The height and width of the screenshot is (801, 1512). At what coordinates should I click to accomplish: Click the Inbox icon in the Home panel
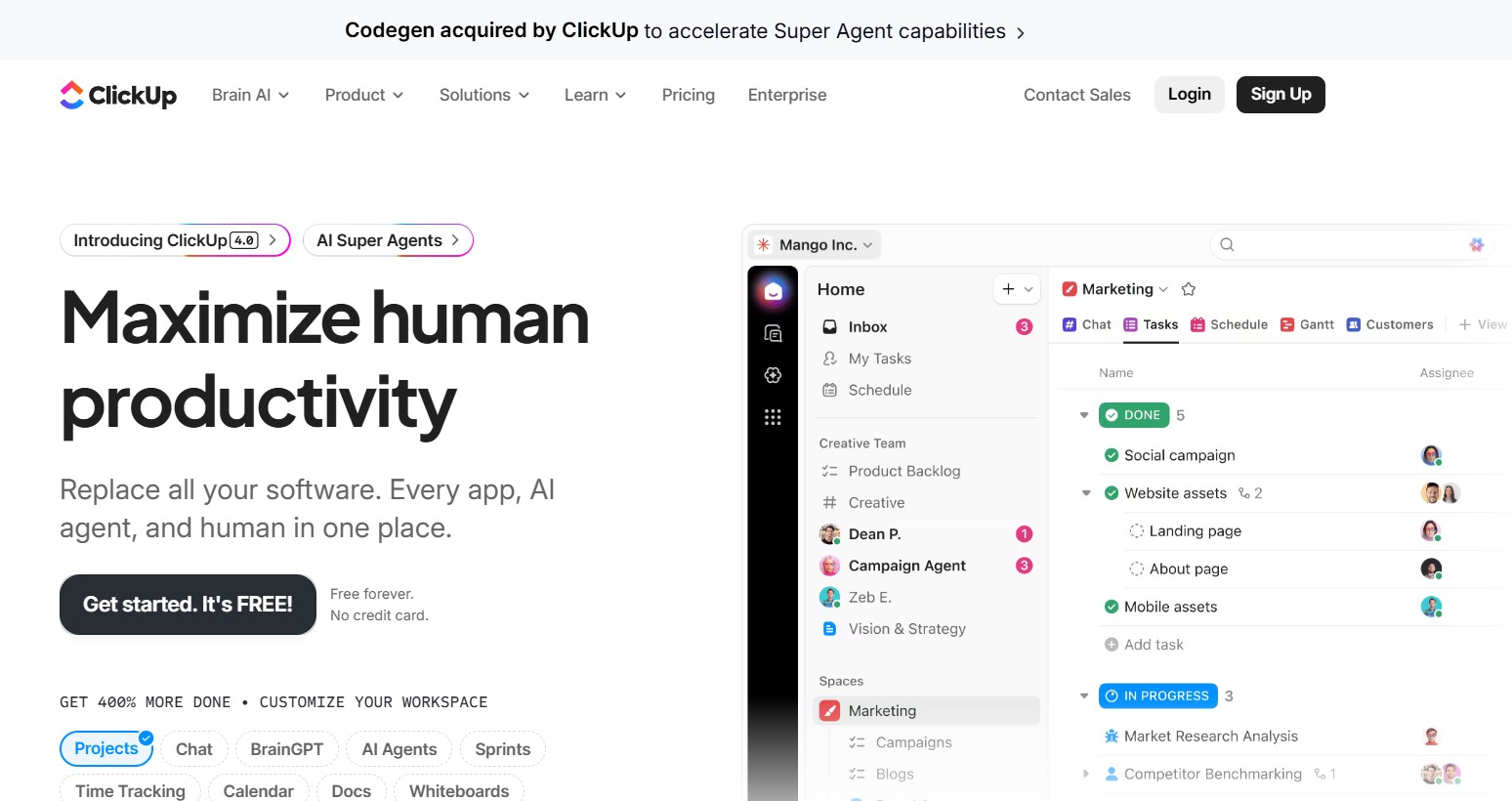(829, 326)
